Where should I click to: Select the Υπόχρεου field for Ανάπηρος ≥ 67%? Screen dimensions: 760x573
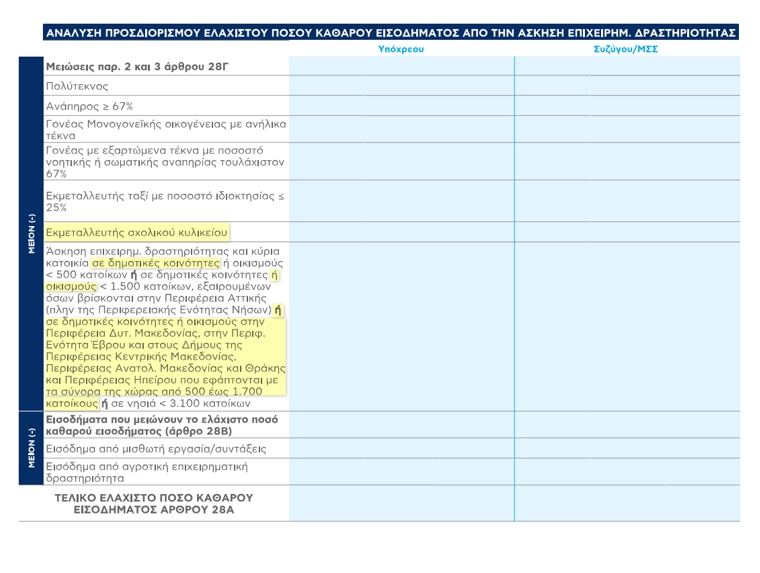(401, 105)
